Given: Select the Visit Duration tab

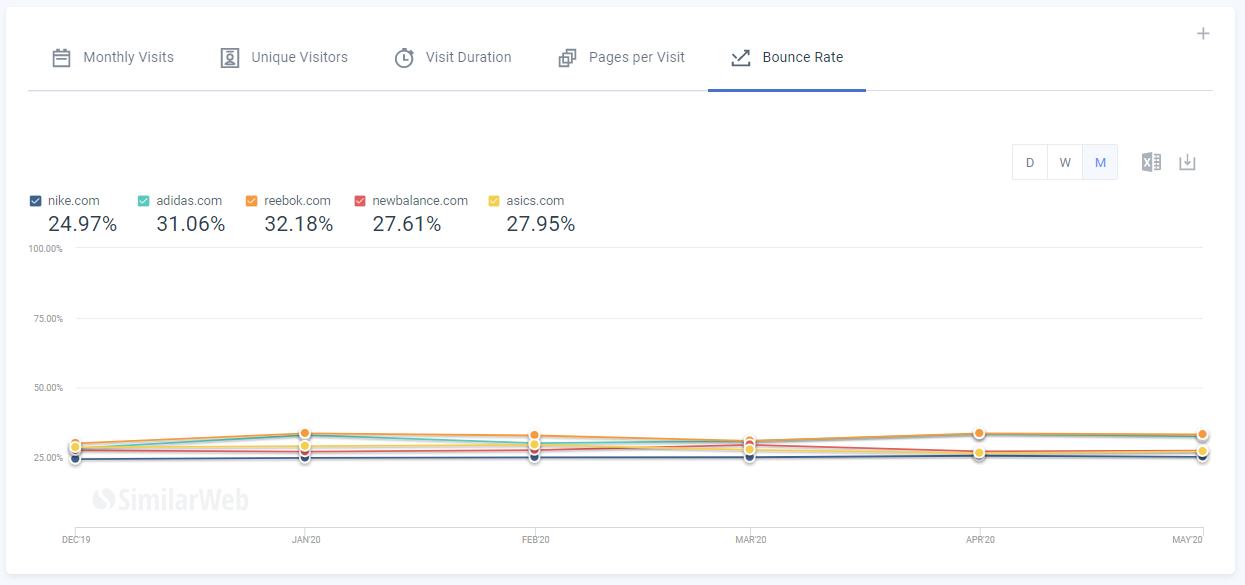Looking at the screenshot, I should pyautogui.click(x=453, y=57).
